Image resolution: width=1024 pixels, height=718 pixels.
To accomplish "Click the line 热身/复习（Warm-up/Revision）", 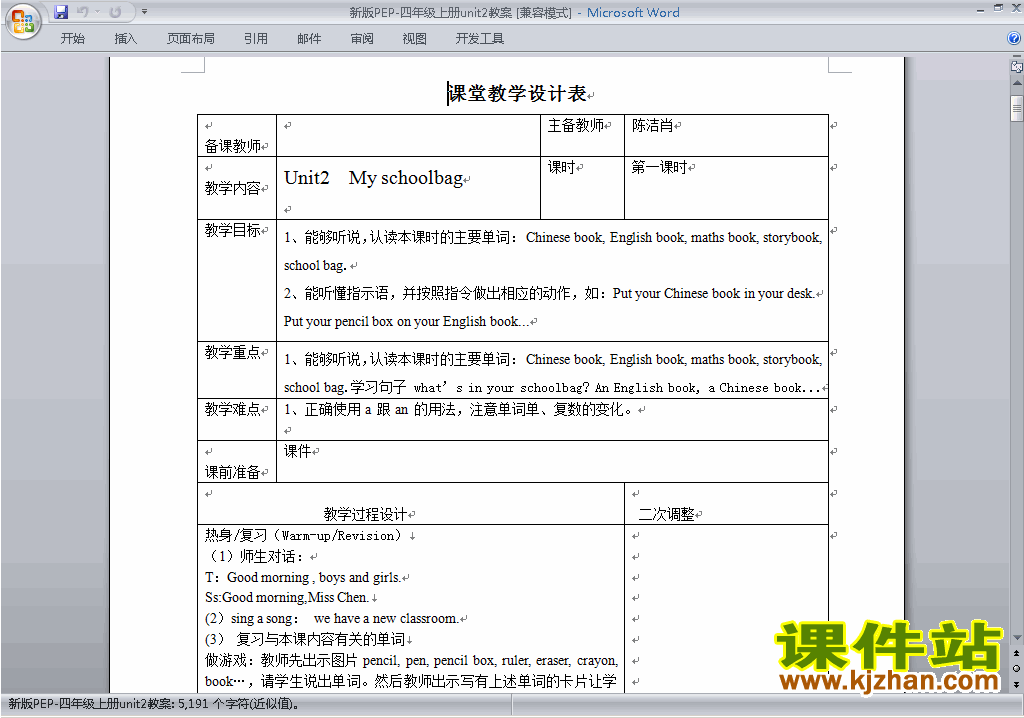I will pos(306,535).
